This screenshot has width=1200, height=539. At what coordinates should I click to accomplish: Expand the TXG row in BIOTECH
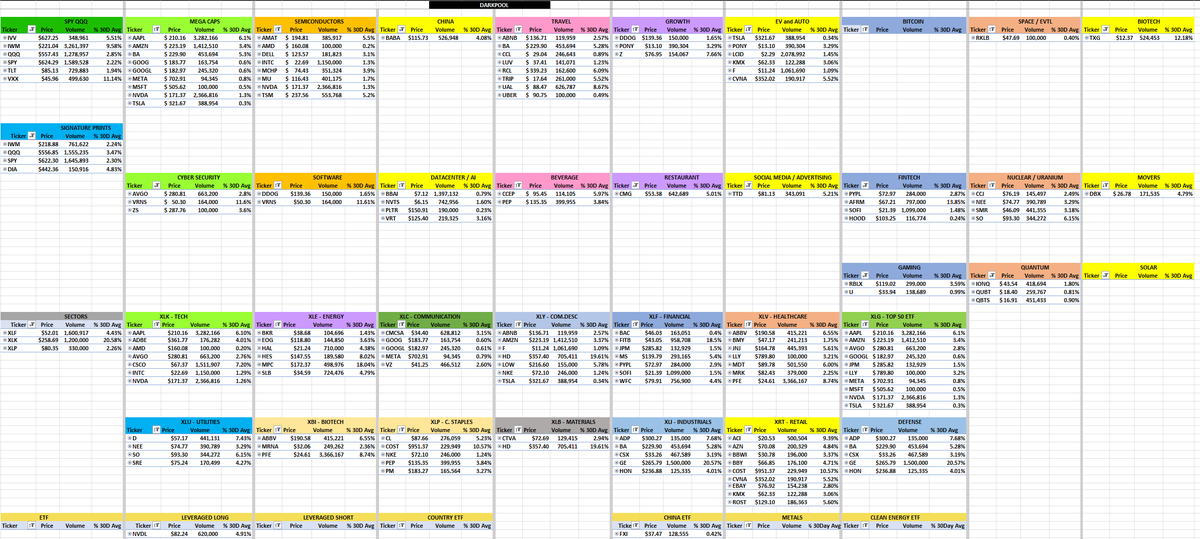pyautogui.click(x=1088, y=38)
